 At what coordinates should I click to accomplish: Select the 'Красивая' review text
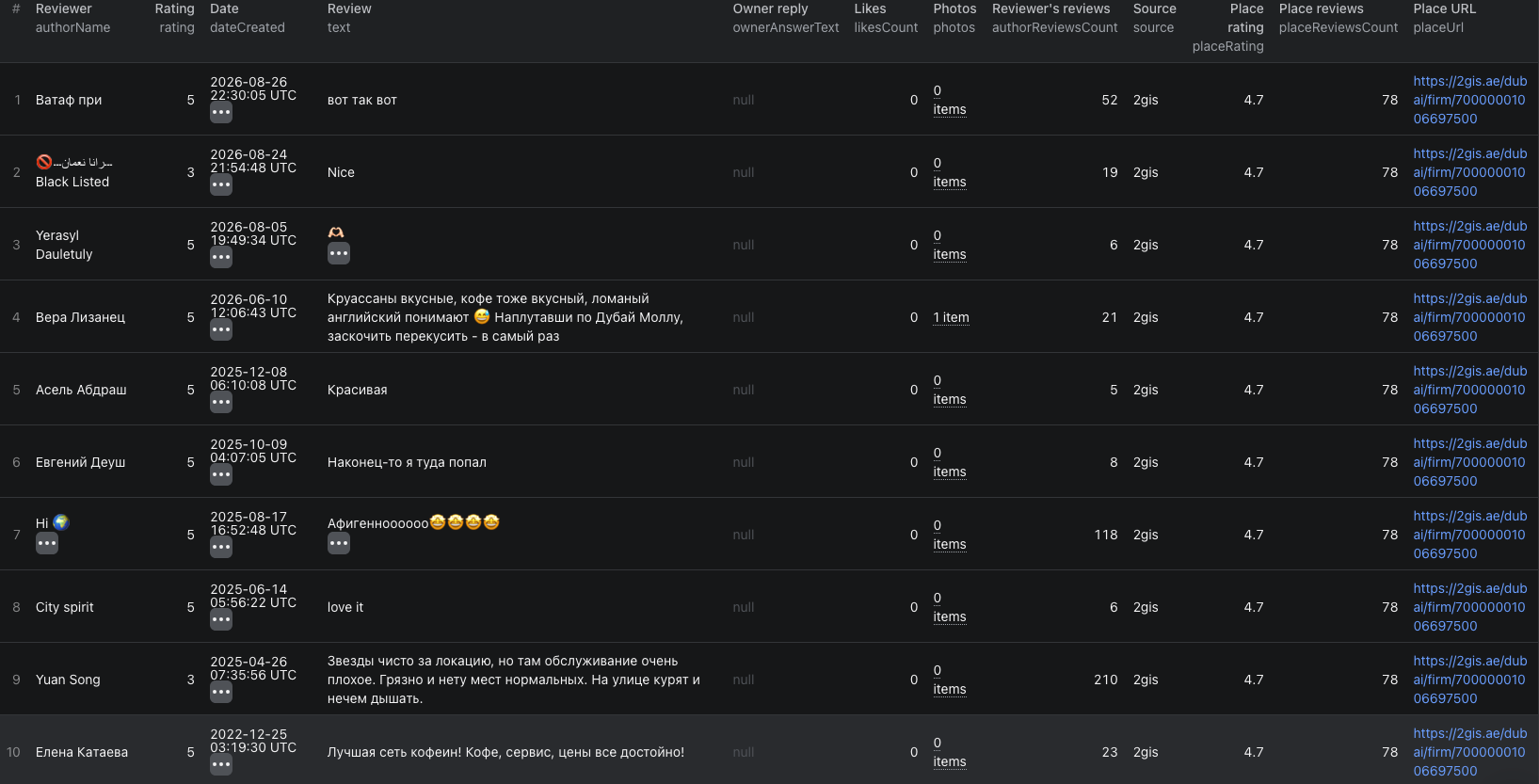358,390
